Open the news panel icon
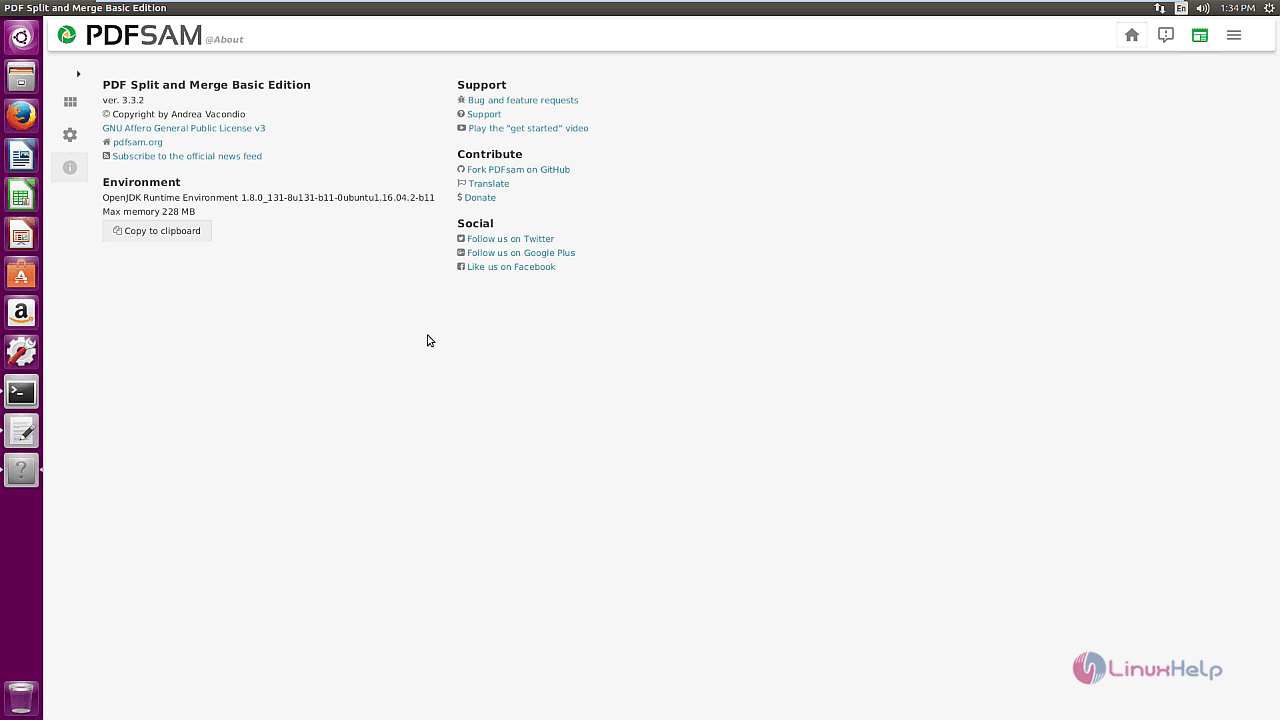 pyautogui.click(x=1166, y=35)
